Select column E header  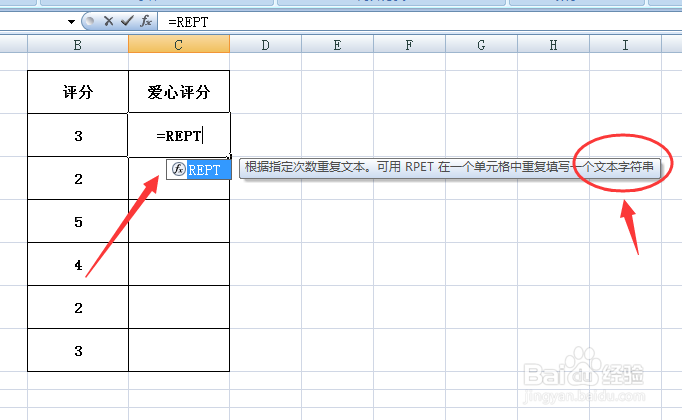coord(337,45)
